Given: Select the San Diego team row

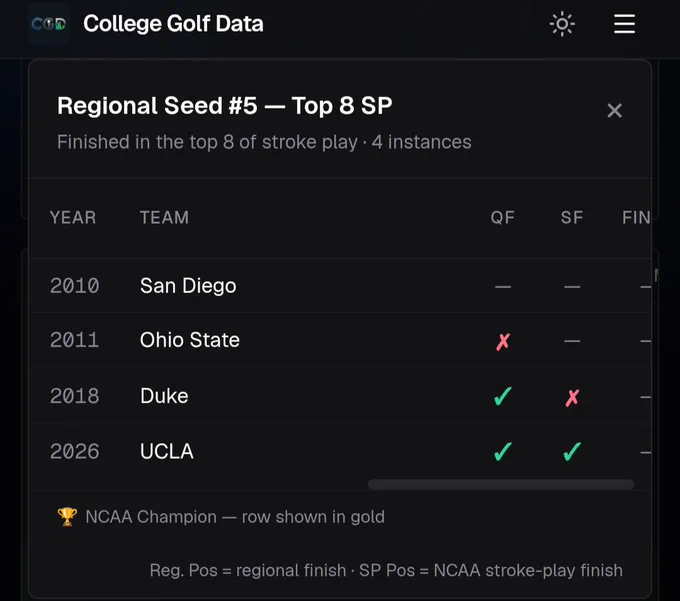Looking at the screenshot, I should pyautogui.click(x=340, y=286).
